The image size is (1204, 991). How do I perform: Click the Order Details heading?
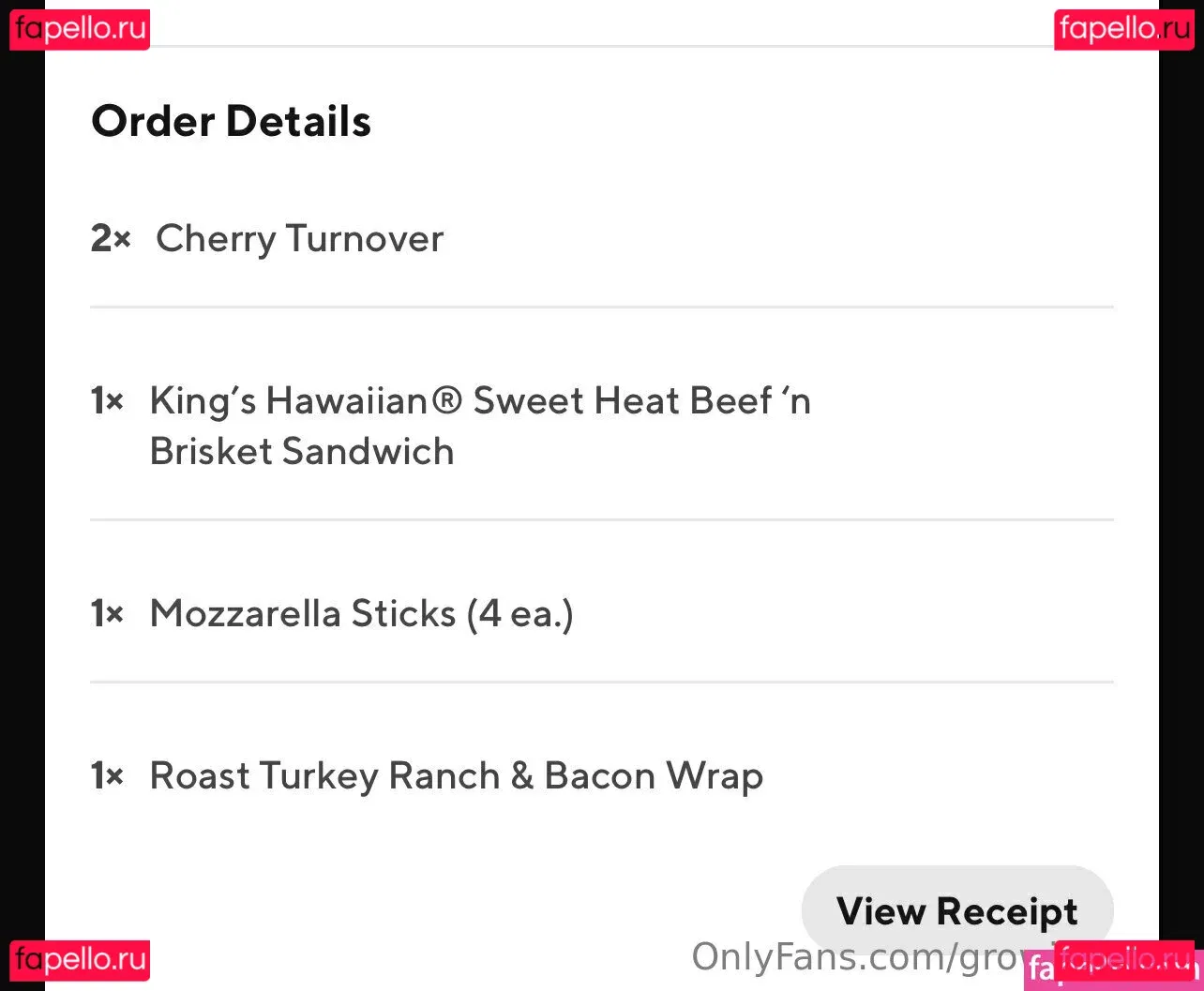[x=231, y=122]
